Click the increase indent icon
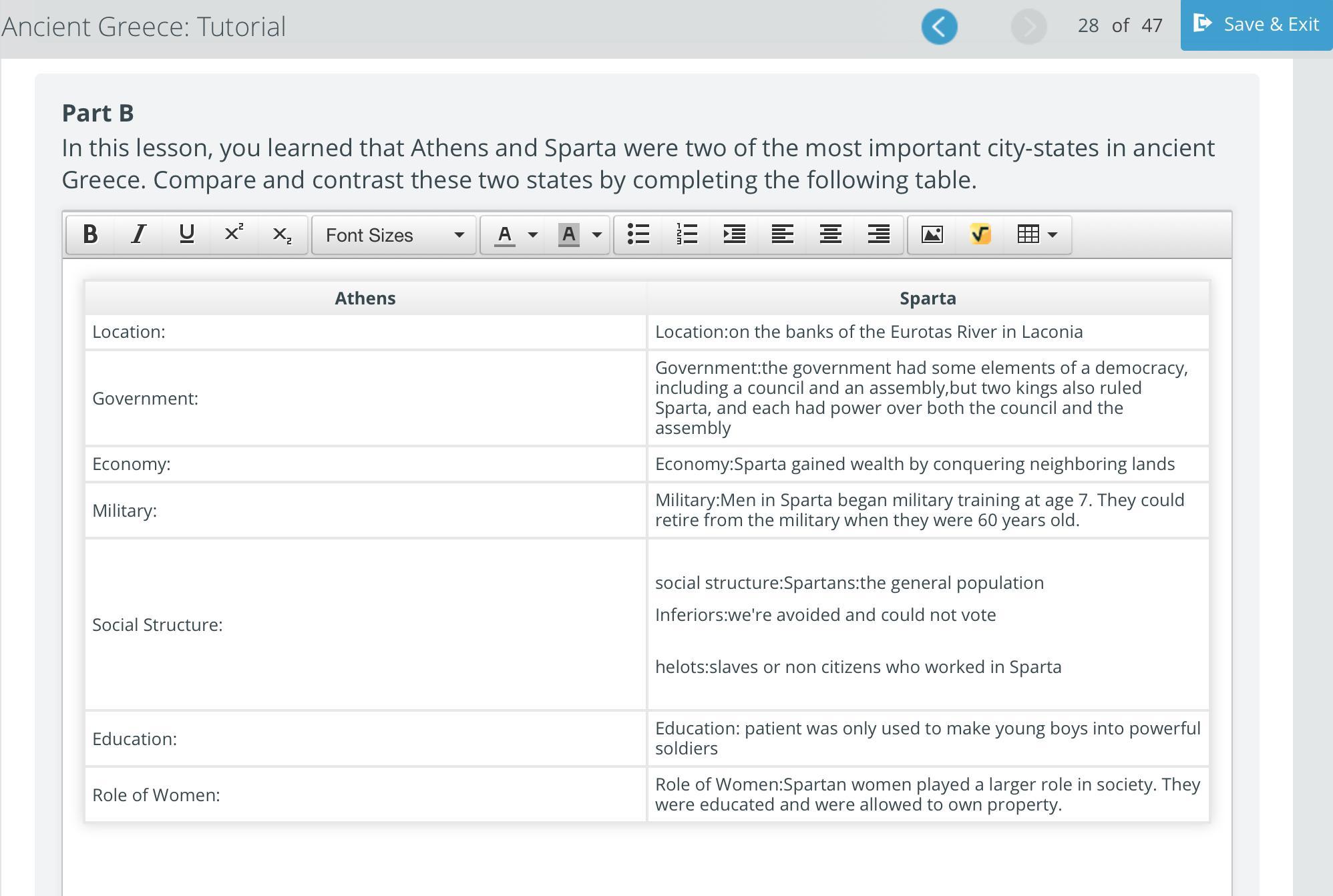This screenshot has width=1333, height=896. 735,234
